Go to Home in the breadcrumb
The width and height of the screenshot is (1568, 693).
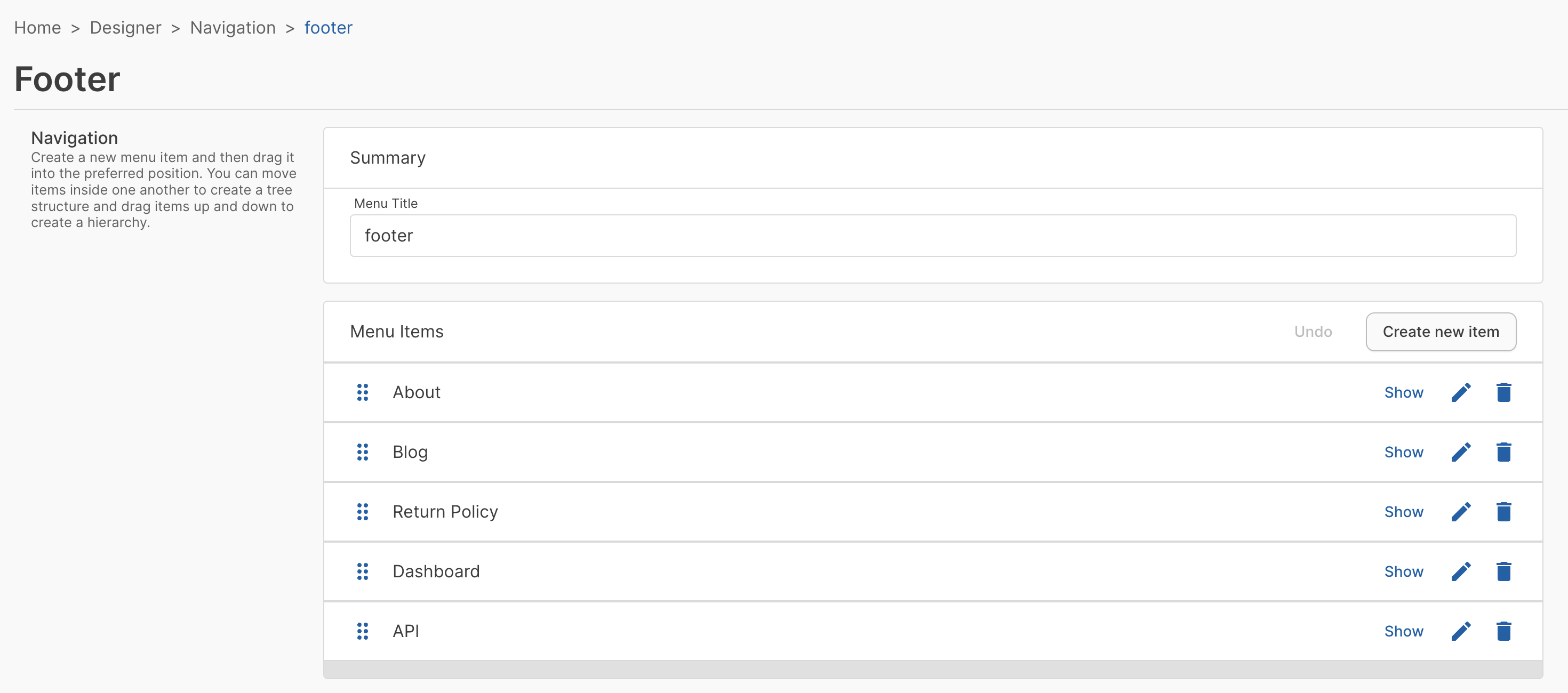(x=37, y=27)
